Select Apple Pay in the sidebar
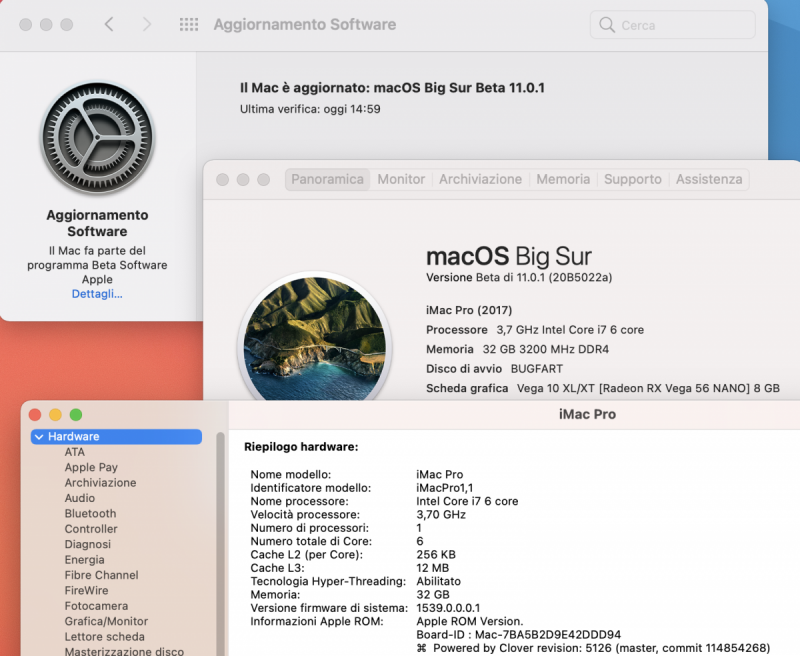This screenshot has width=800, height=656. [x=91, y=467]
